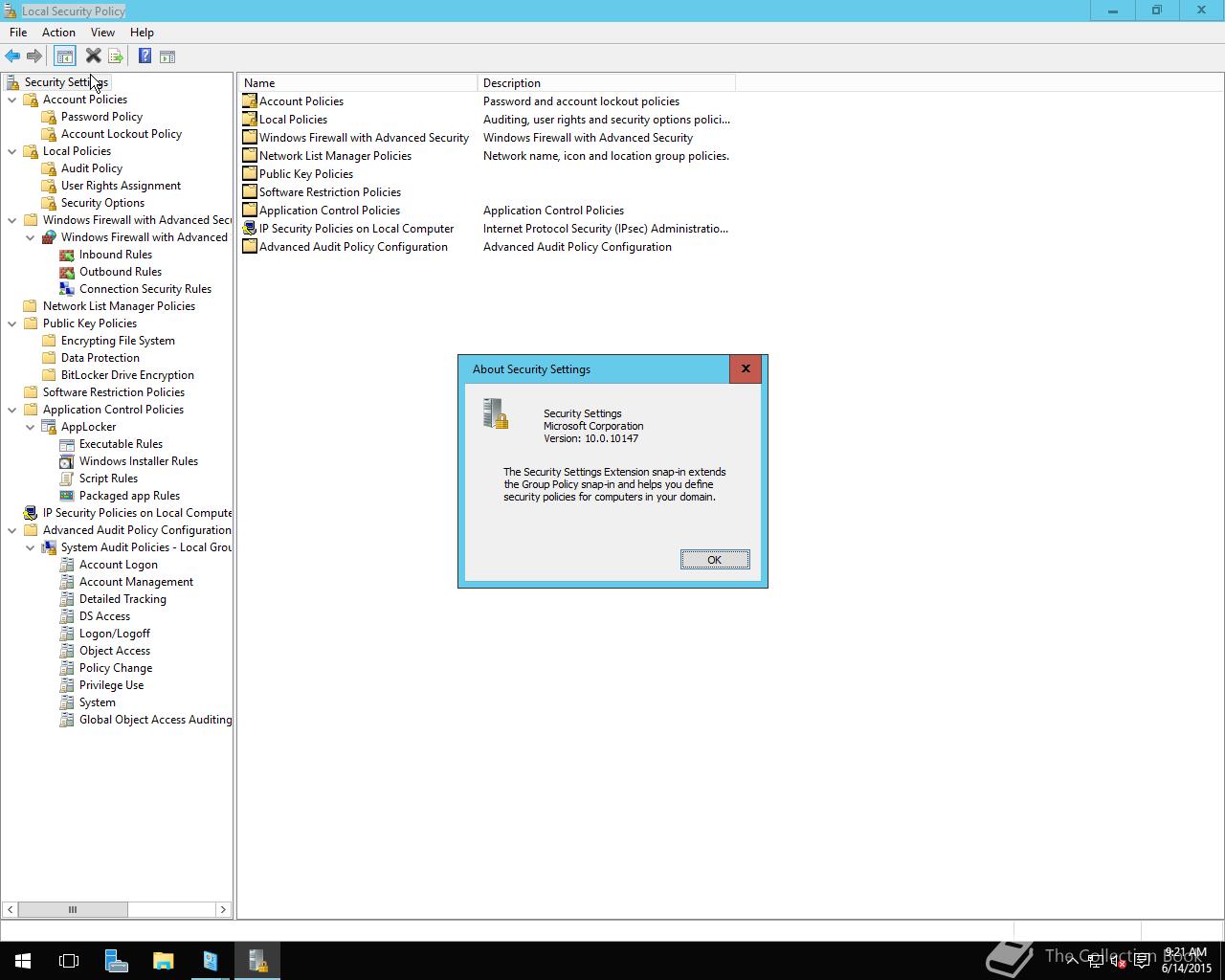The height and width of the screenshot is (980, 1225).
Task: Click the Windows Installer Rules icon
Action: coord(67,461)
